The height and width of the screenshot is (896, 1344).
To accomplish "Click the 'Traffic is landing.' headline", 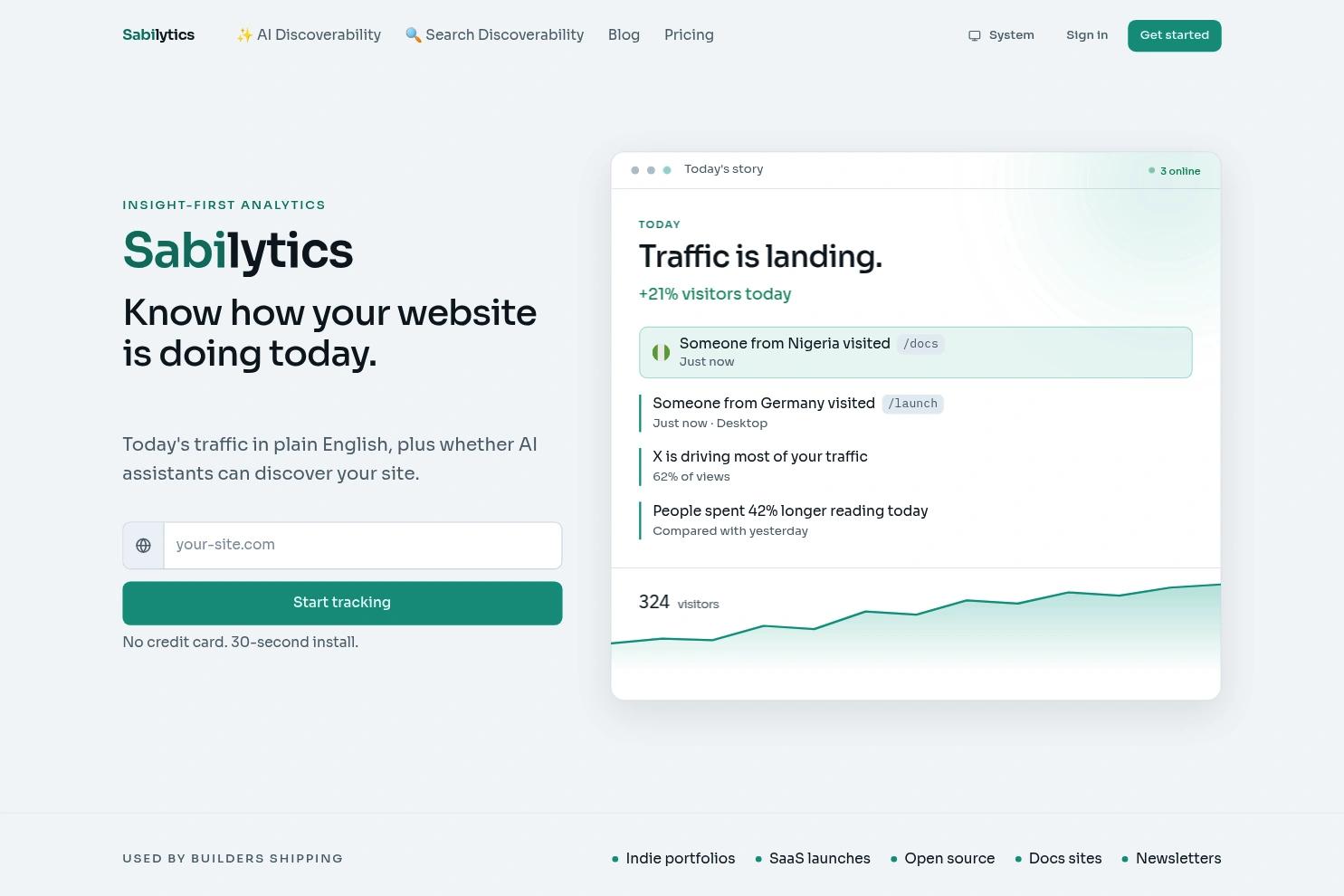I will pos(760,257).
